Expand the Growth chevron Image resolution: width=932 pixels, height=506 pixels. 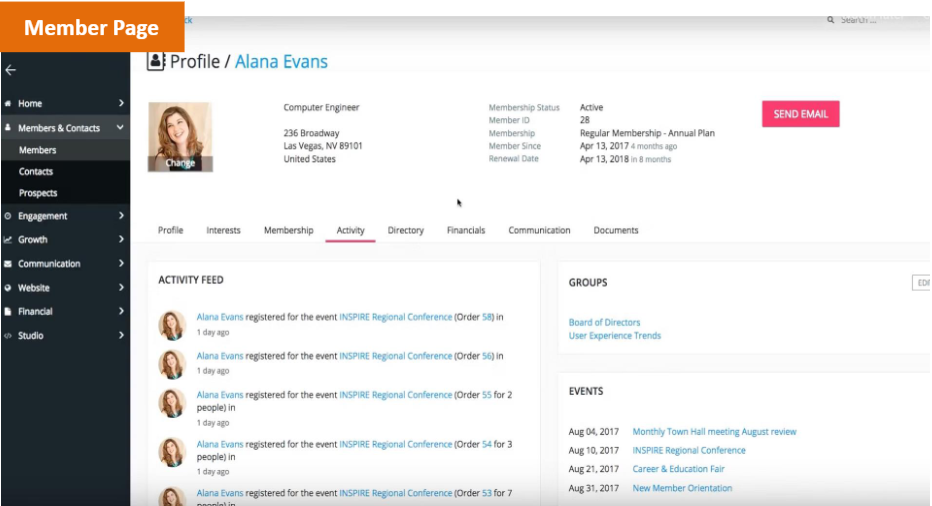click(121, 240)
